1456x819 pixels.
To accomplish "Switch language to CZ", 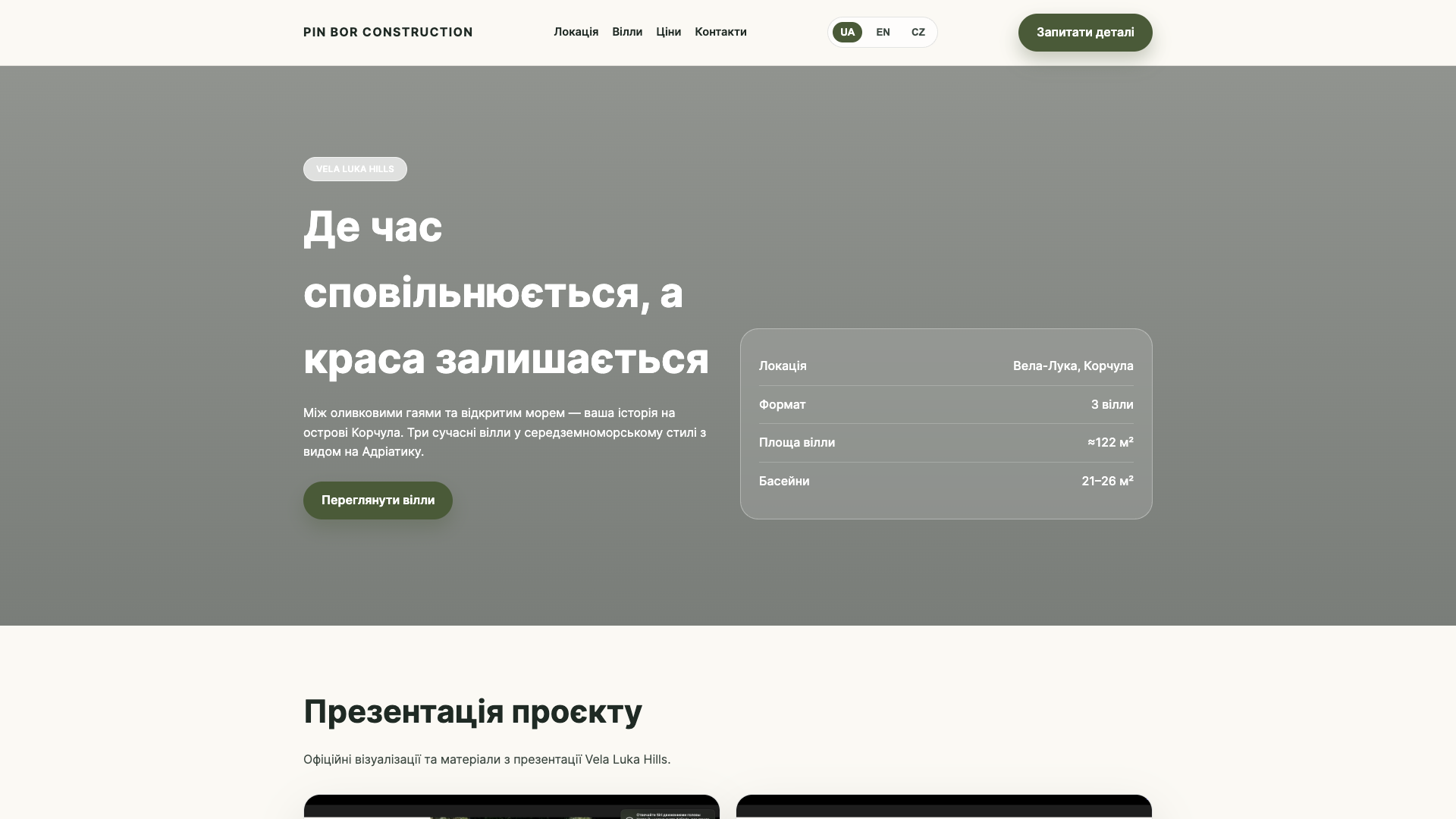I will (918, 32).
